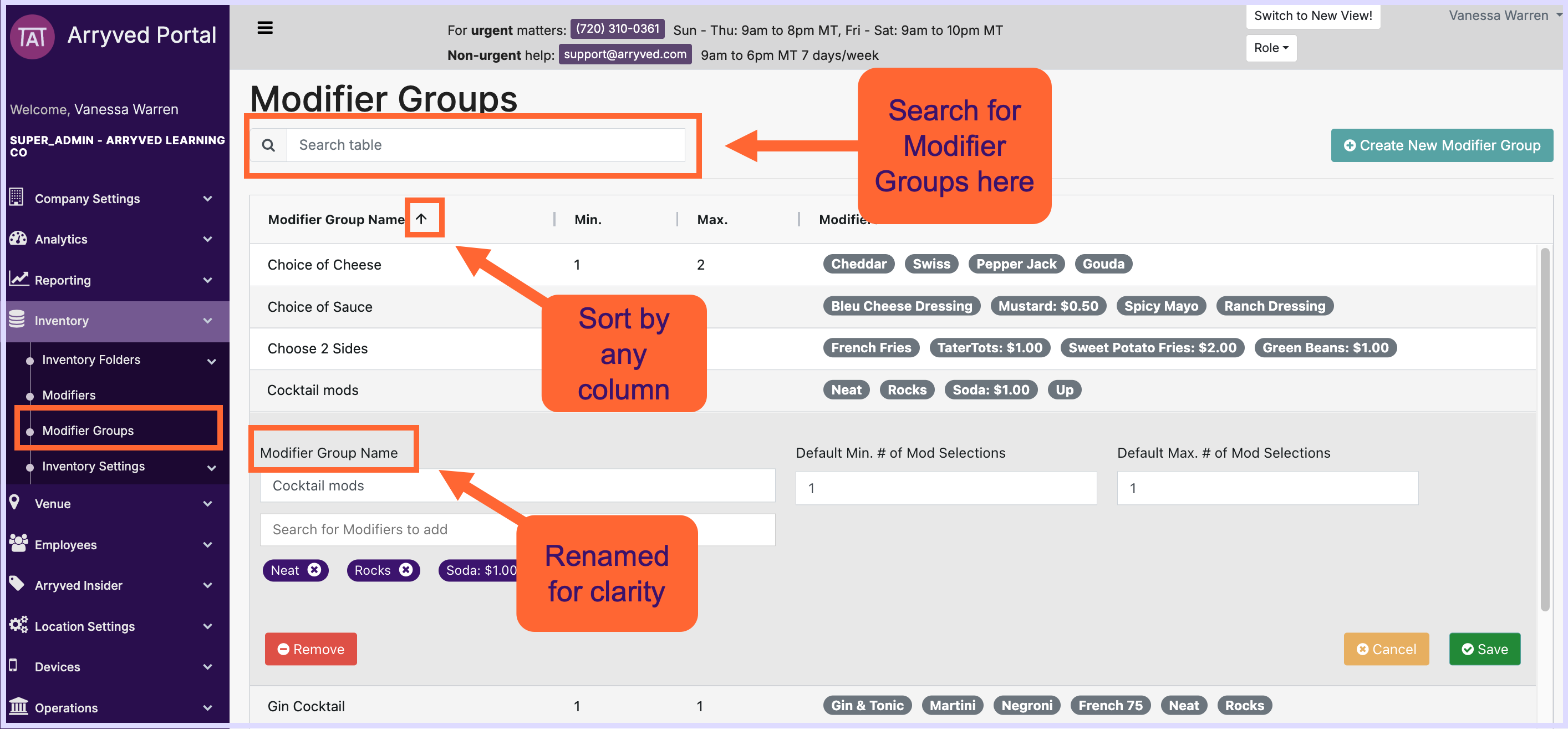Click the Default Max. selections field
Image resolution: width=1568 pixels, height=729 pixels.
[1267, 488]
